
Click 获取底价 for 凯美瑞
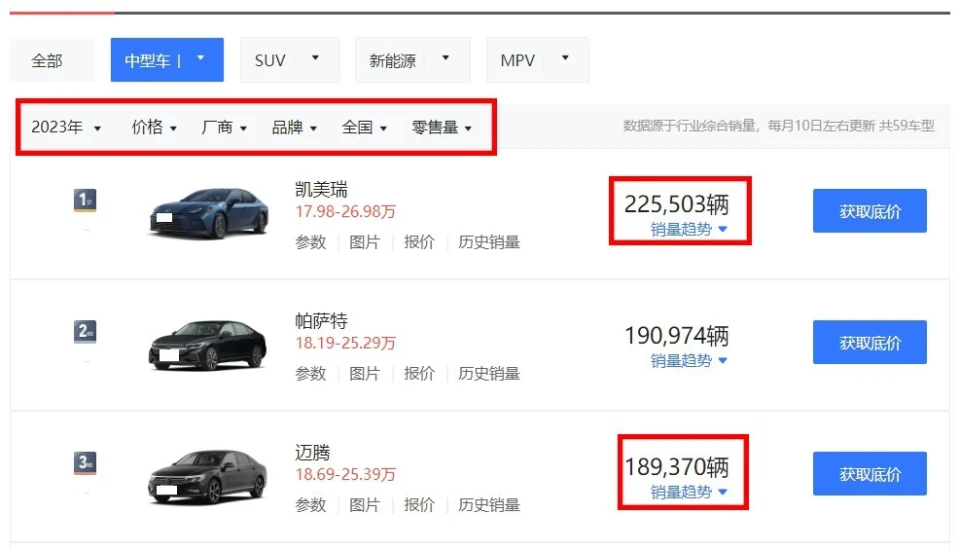[x=869, y=211]
